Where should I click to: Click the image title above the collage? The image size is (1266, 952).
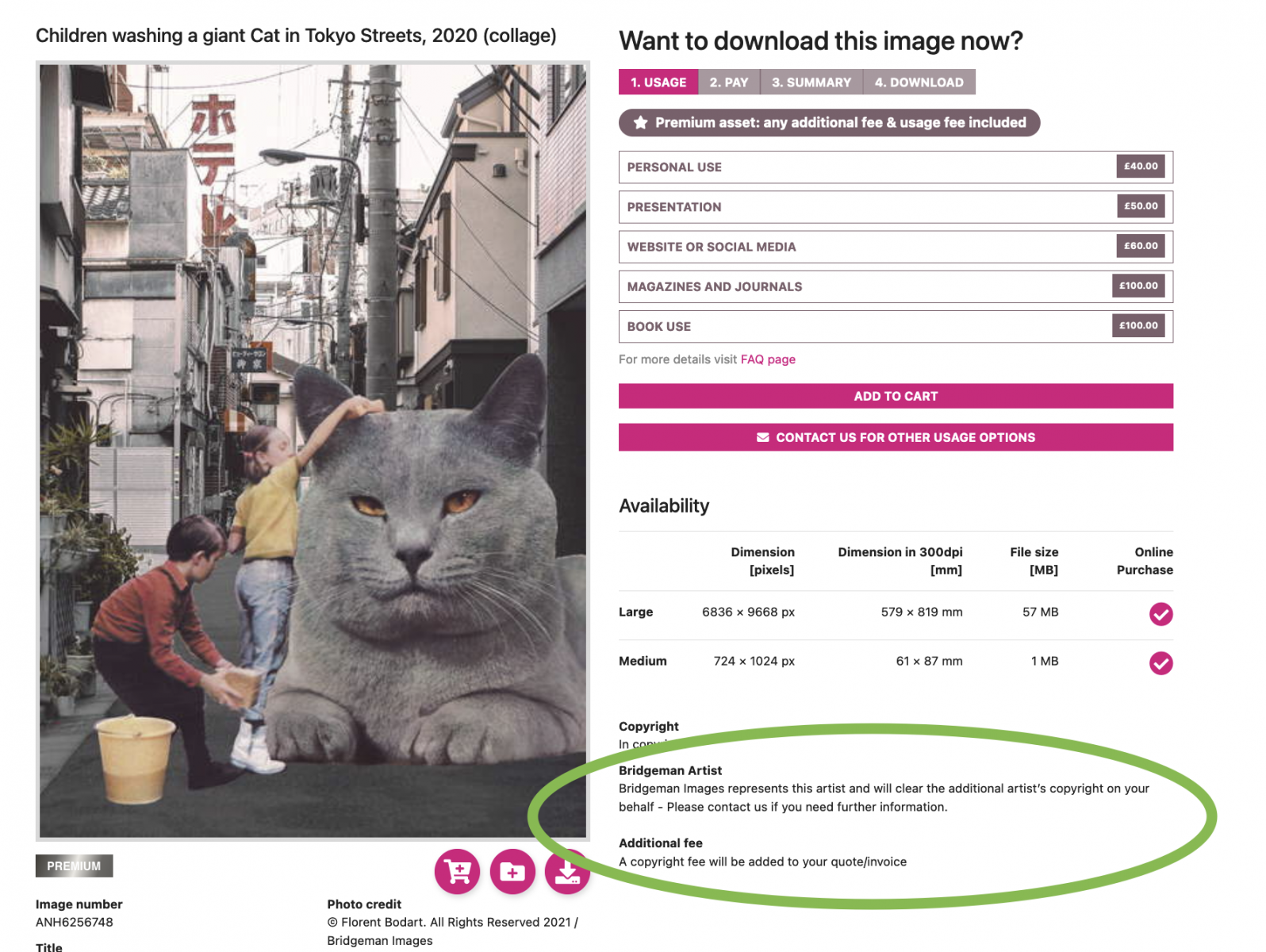(296, 36)
